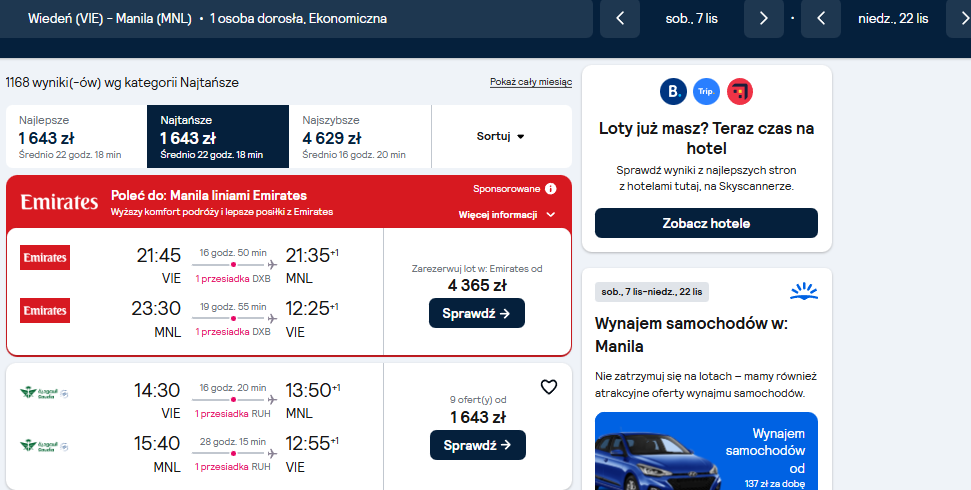Select the Najlepsze tab
971x490 pixels.
pyautogui.click(x=76, y=136)
